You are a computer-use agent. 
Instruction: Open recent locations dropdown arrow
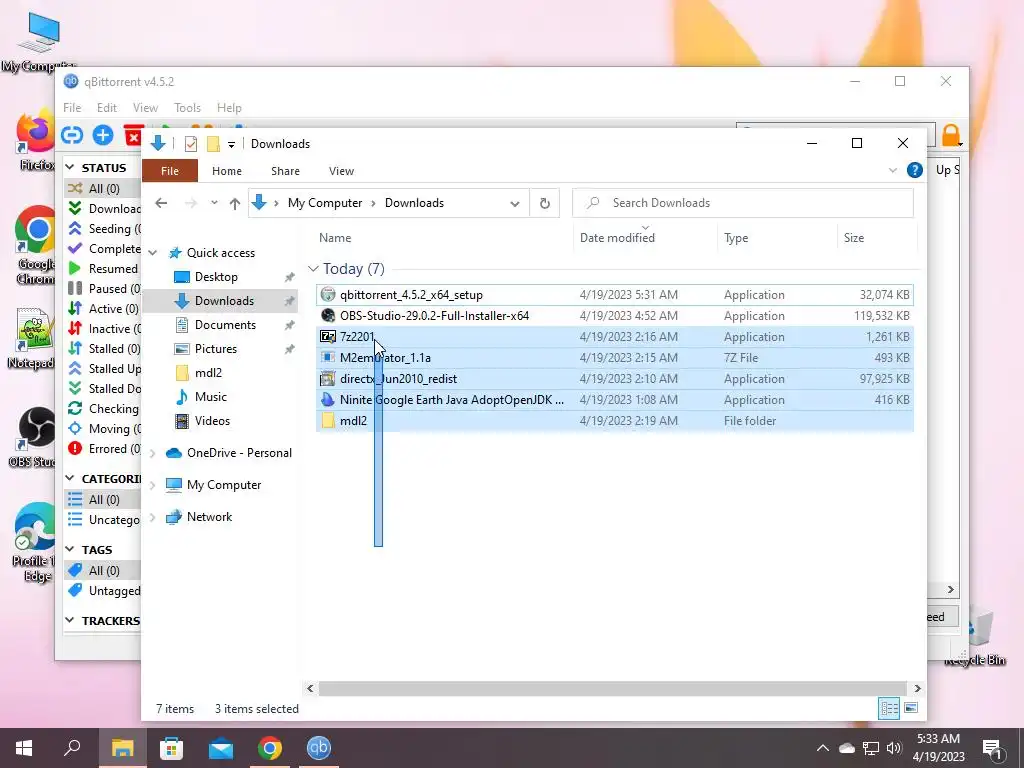pos(214,203)
